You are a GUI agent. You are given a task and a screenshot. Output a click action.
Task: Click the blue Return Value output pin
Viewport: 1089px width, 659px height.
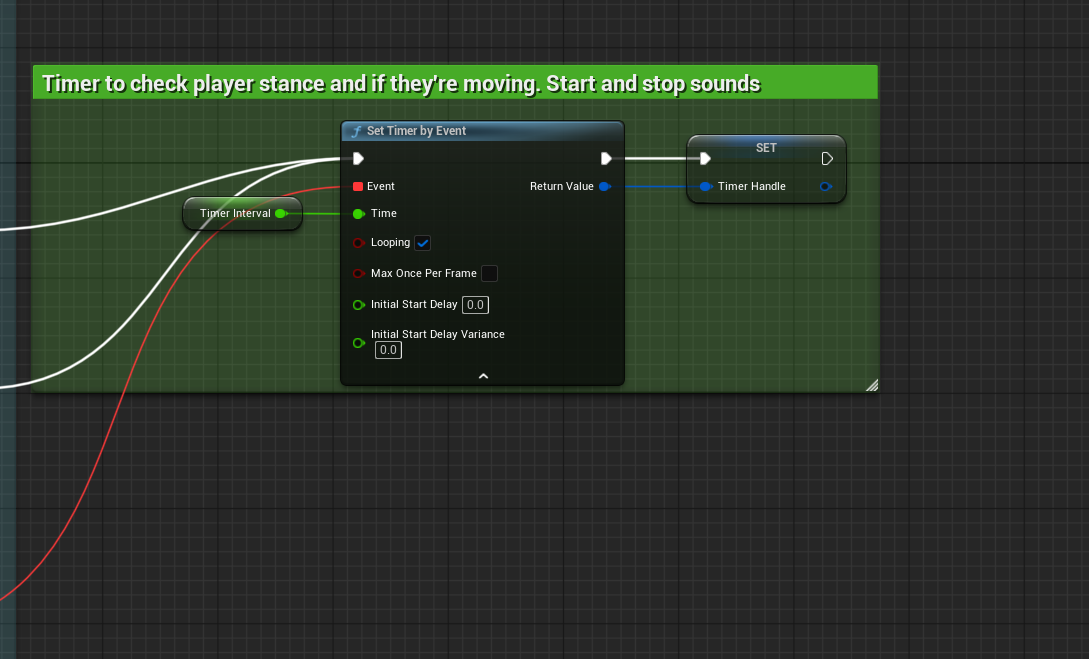[604, 186]
